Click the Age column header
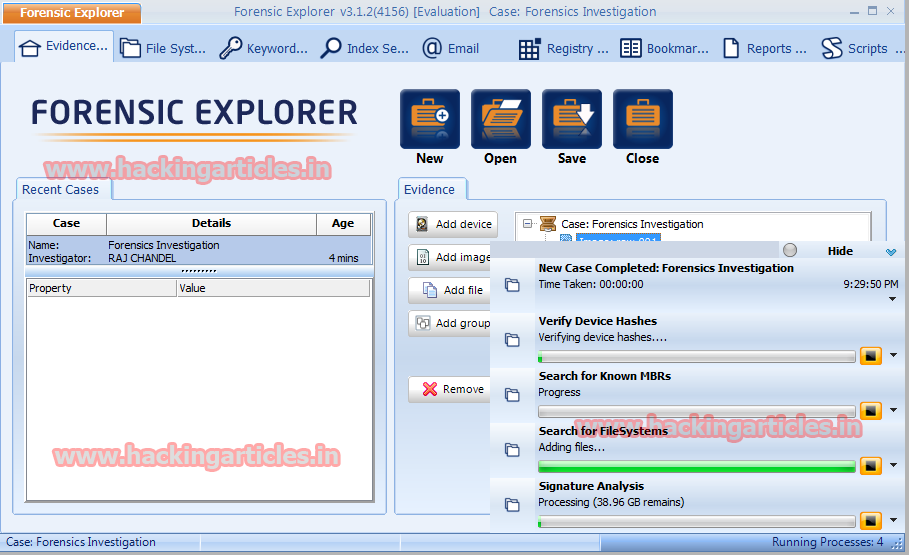Viewport: 909px width, 555px height. pos(343,224)
